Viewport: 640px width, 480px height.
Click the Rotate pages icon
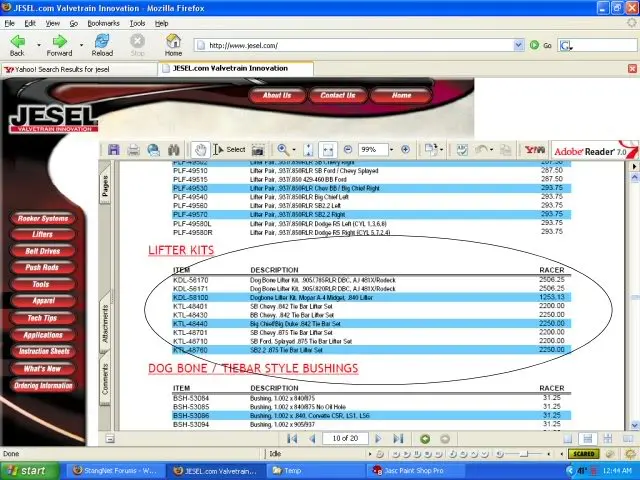tap(431, 149)
